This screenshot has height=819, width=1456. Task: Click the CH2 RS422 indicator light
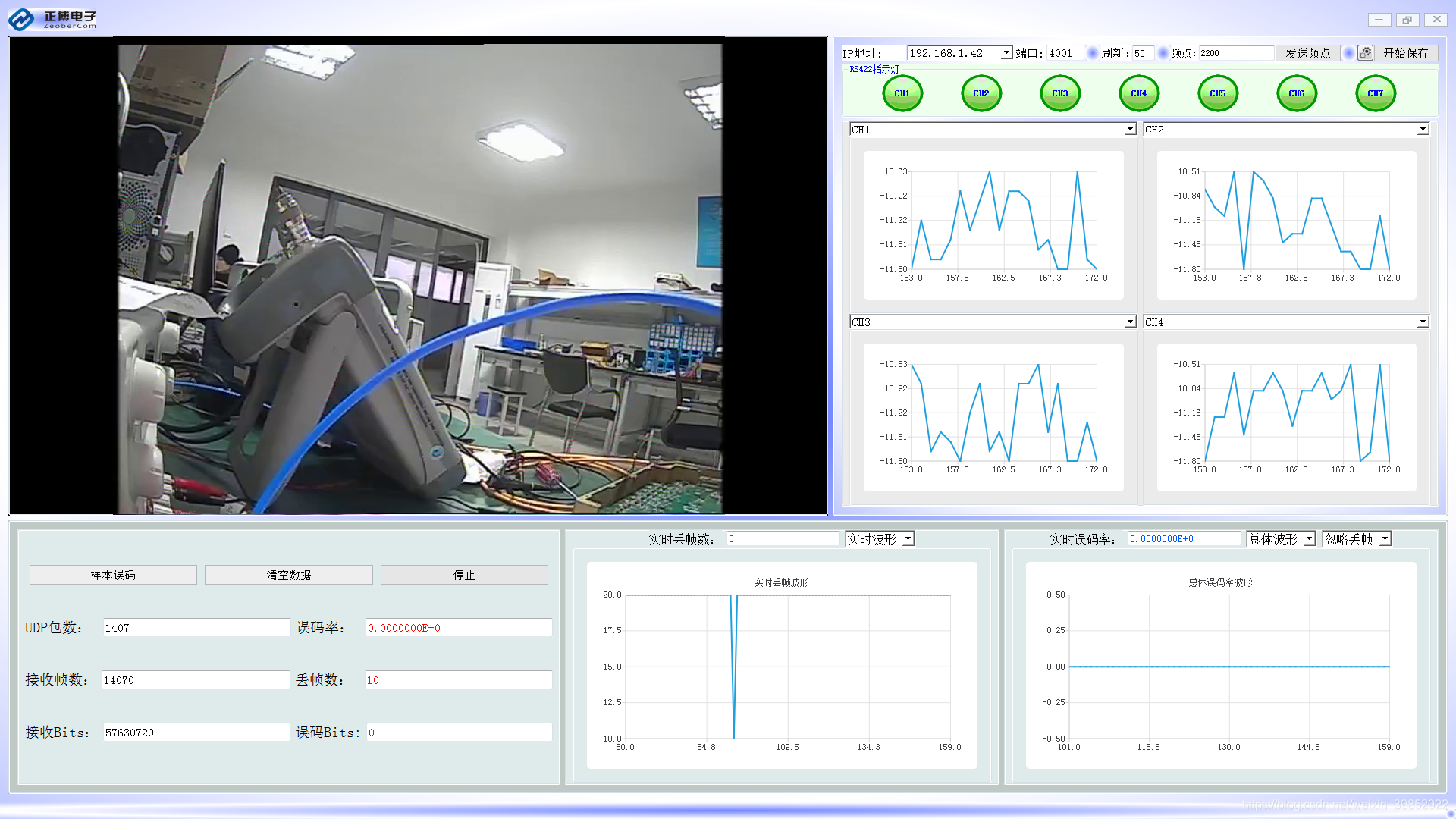coord(981,93)
